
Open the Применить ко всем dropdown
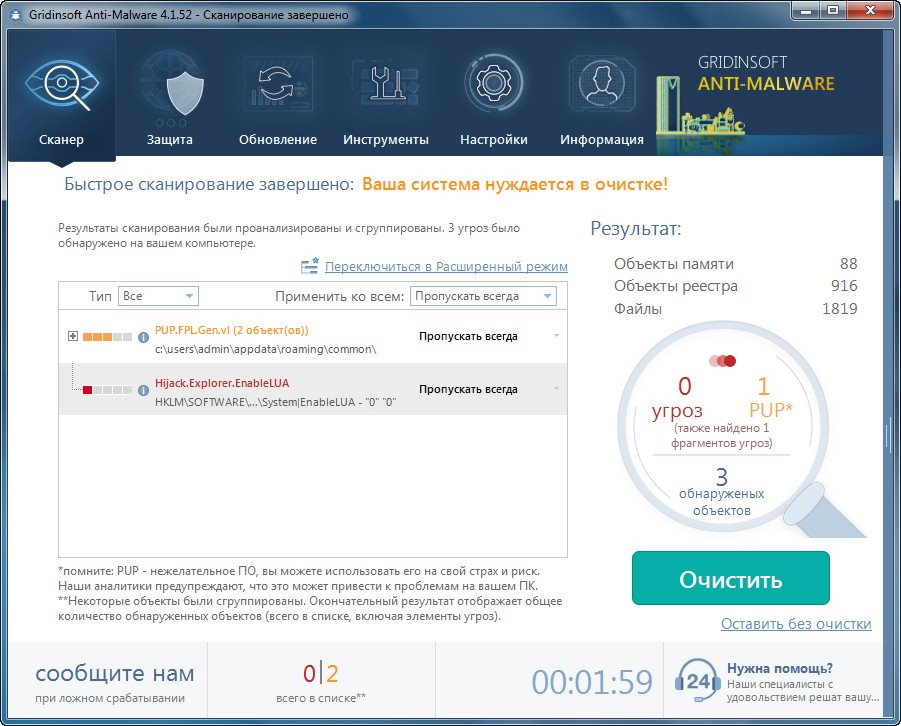tap(483, 296)
